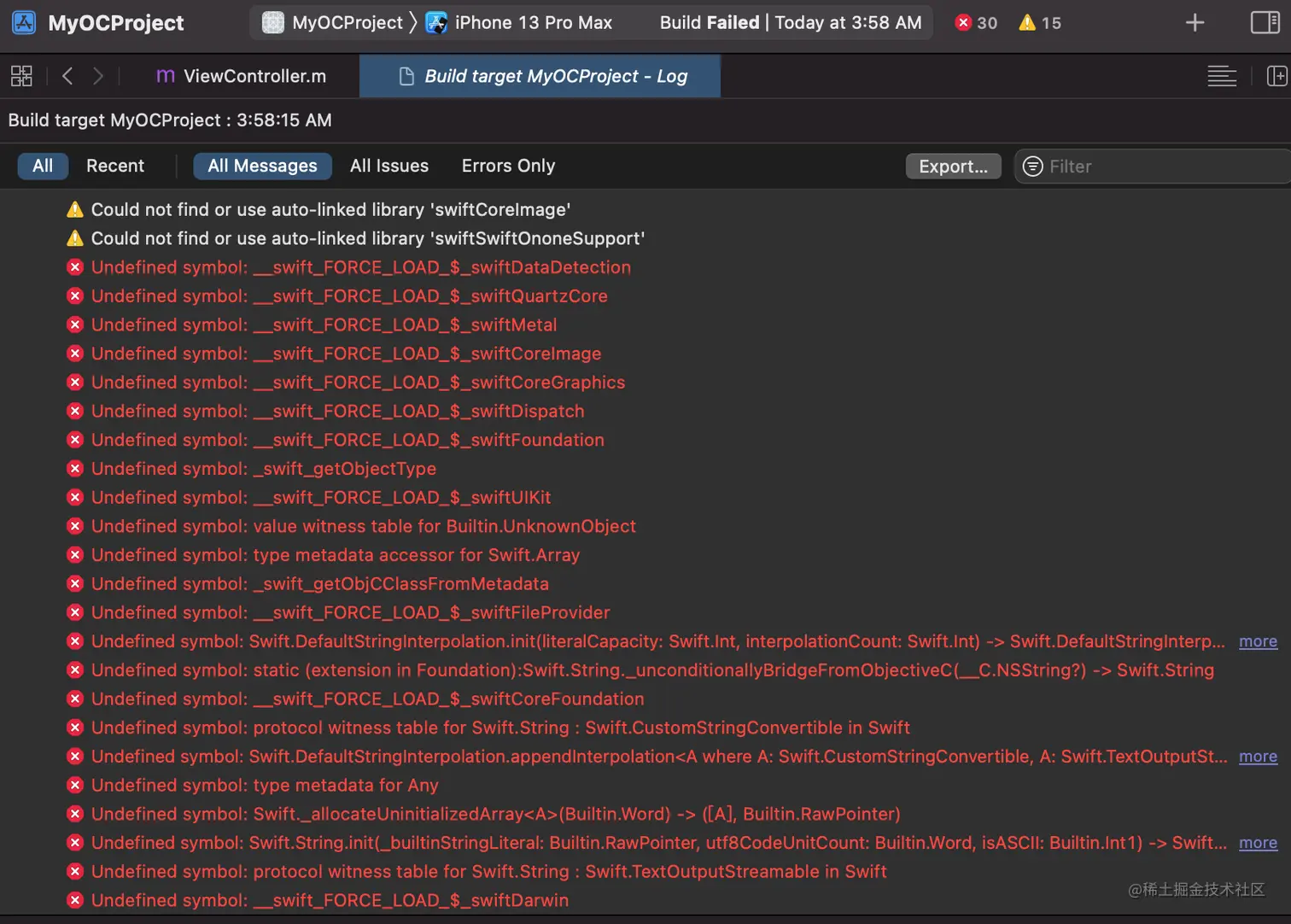Select the swiftFileProvider undefined symbol error
This screenshot has height=924, width=1291.
click(351, 612)
